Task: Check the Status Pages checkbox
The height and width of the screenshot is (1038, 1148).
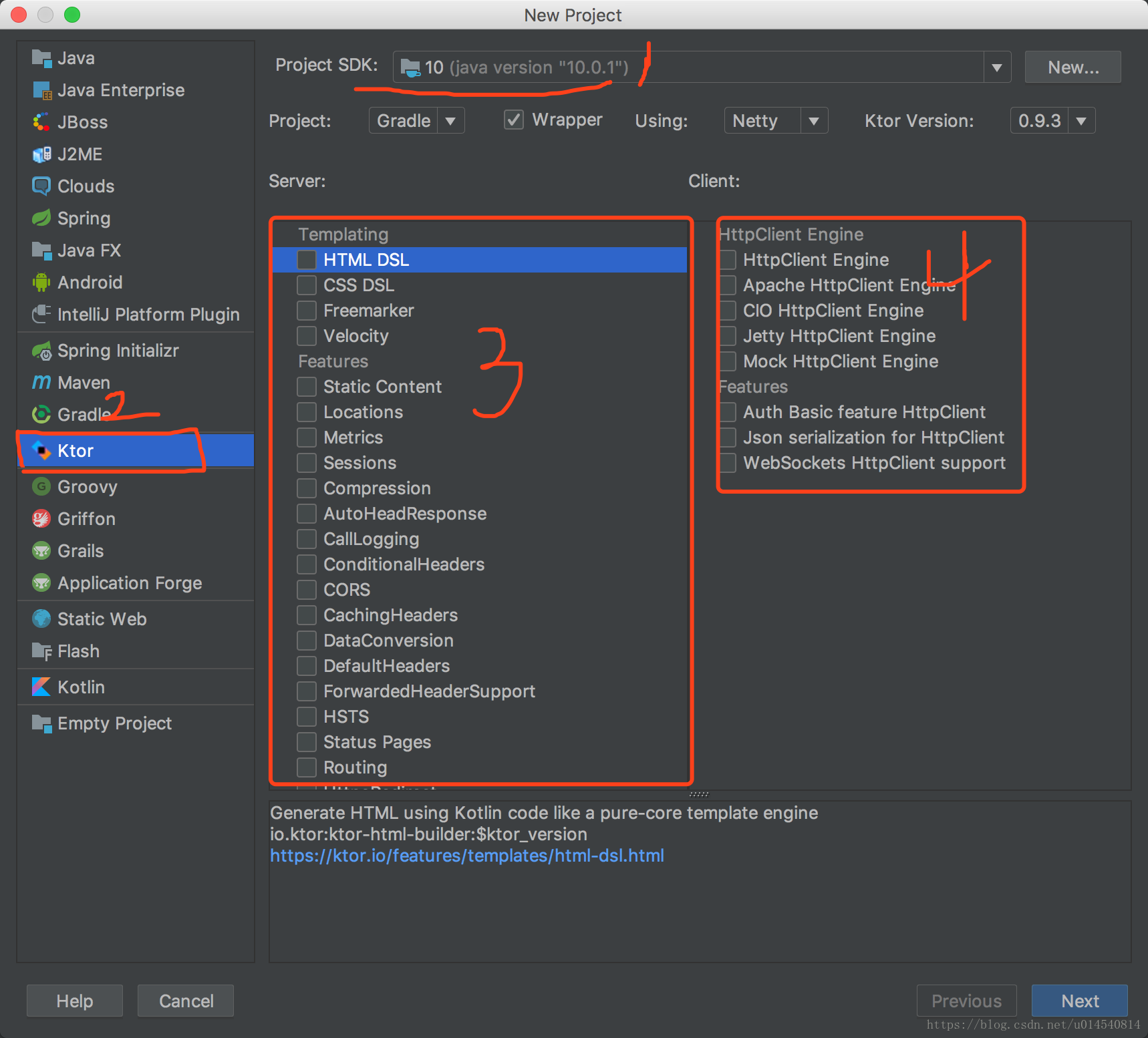Action: pos(307,742)
